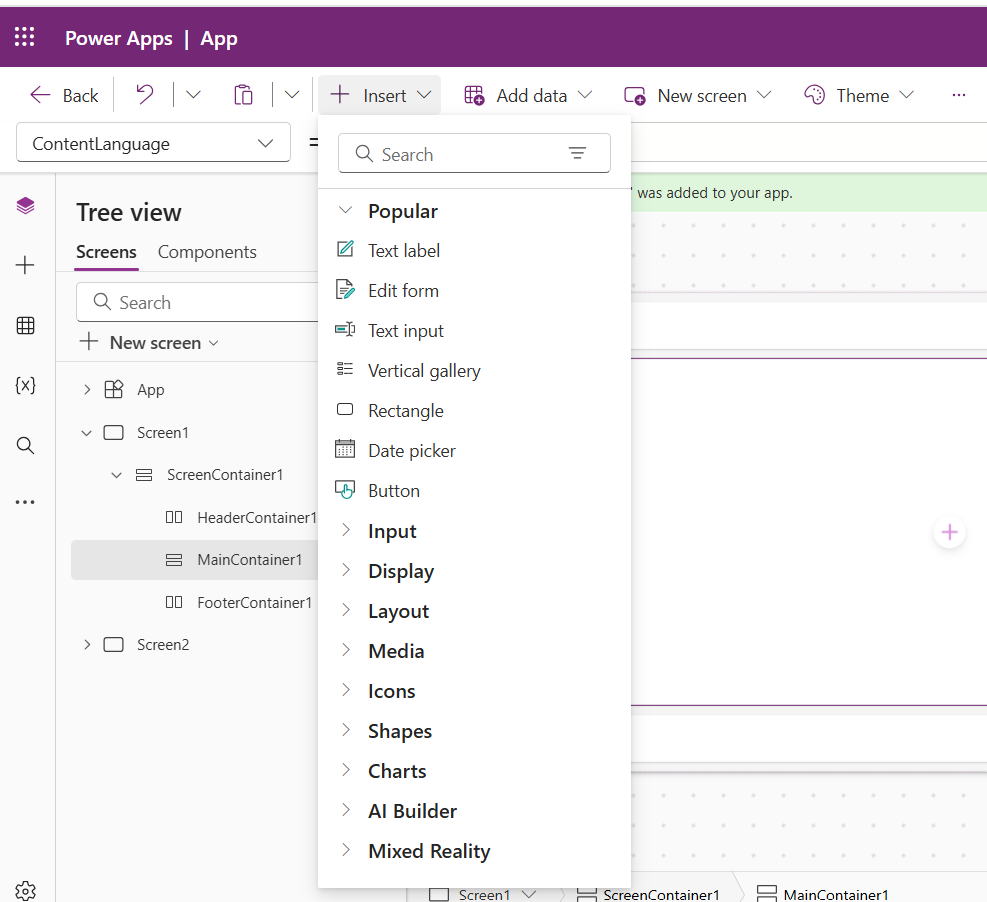Insert an Edit form control
This screenshot has height=902, width=987.
click(403, 291)
